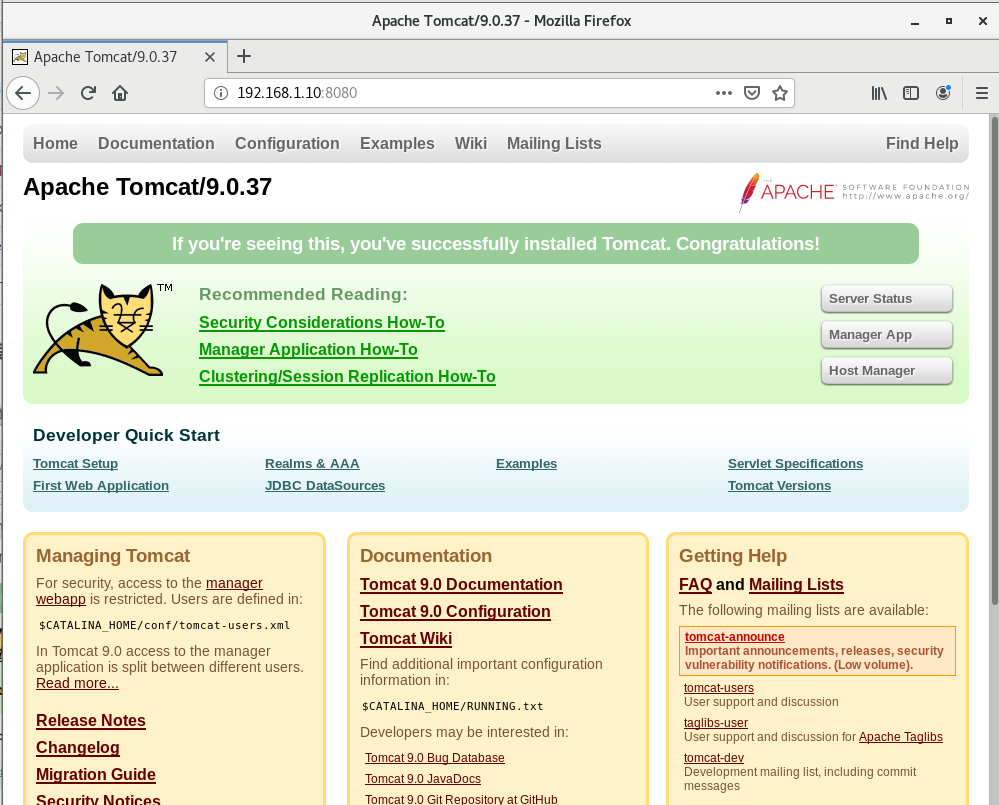Viewport: 999px width, 805px height.
Task: Open Examples in top navigation bar
Action: [x=397, y=143]
